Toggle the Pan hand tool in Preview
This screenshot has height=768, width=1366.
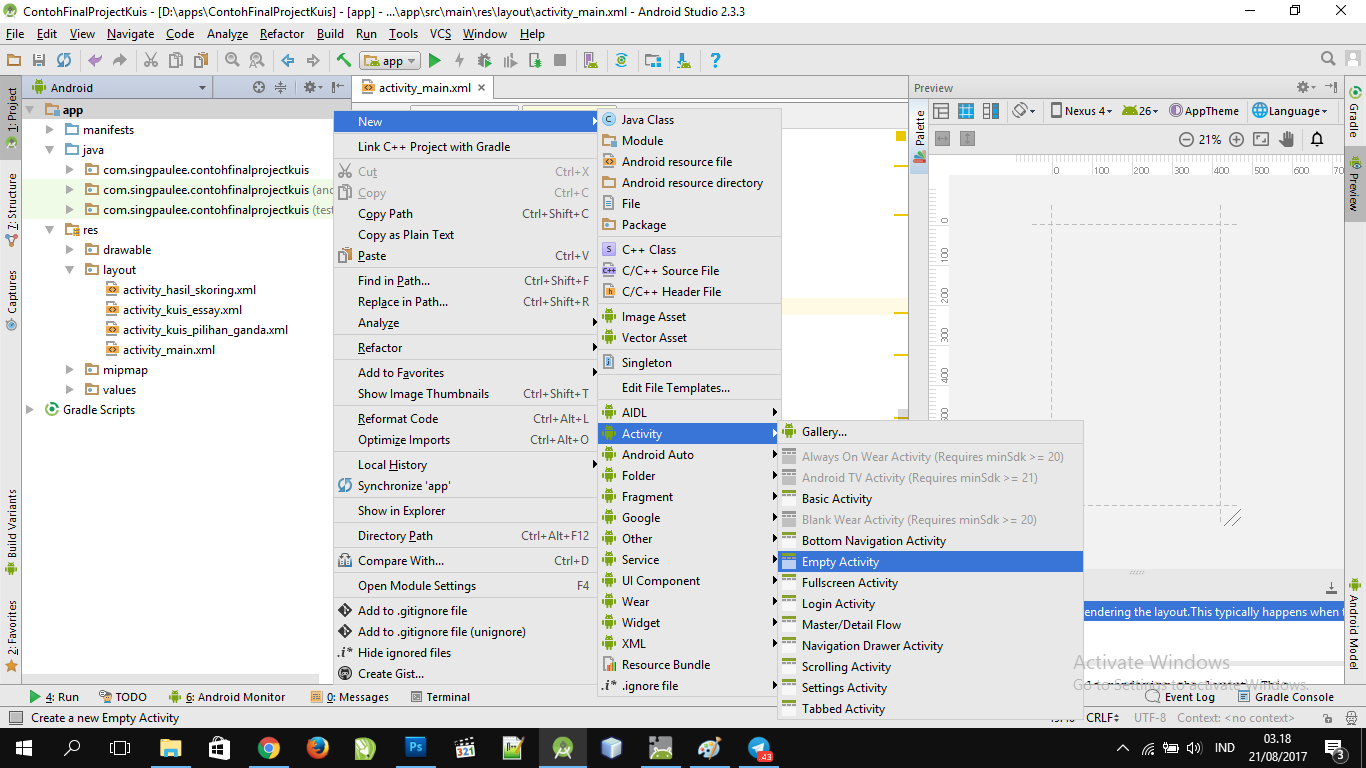[1287, 139]
